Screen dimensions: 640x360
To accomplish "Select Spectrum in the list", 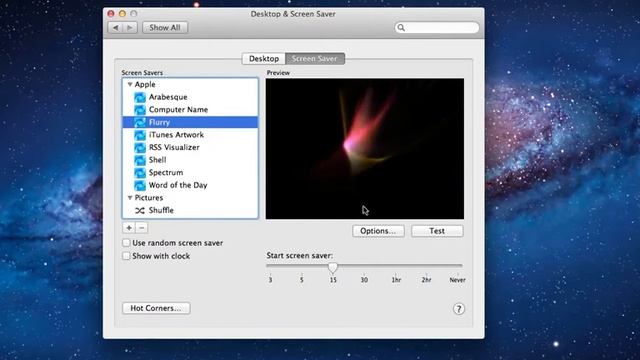I will [166, 173].
